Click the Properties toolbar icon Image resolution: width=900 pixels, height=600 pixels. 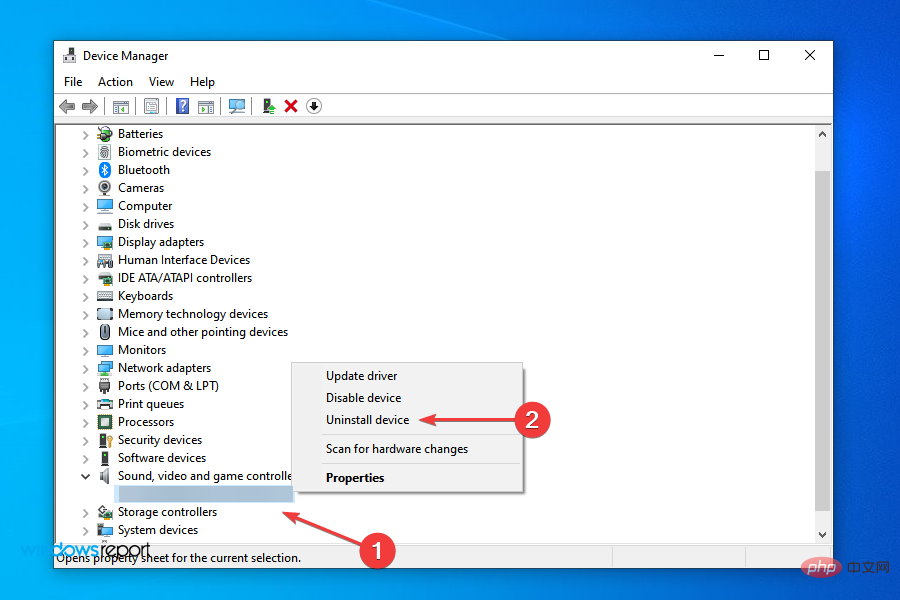[x=151, y=106]
